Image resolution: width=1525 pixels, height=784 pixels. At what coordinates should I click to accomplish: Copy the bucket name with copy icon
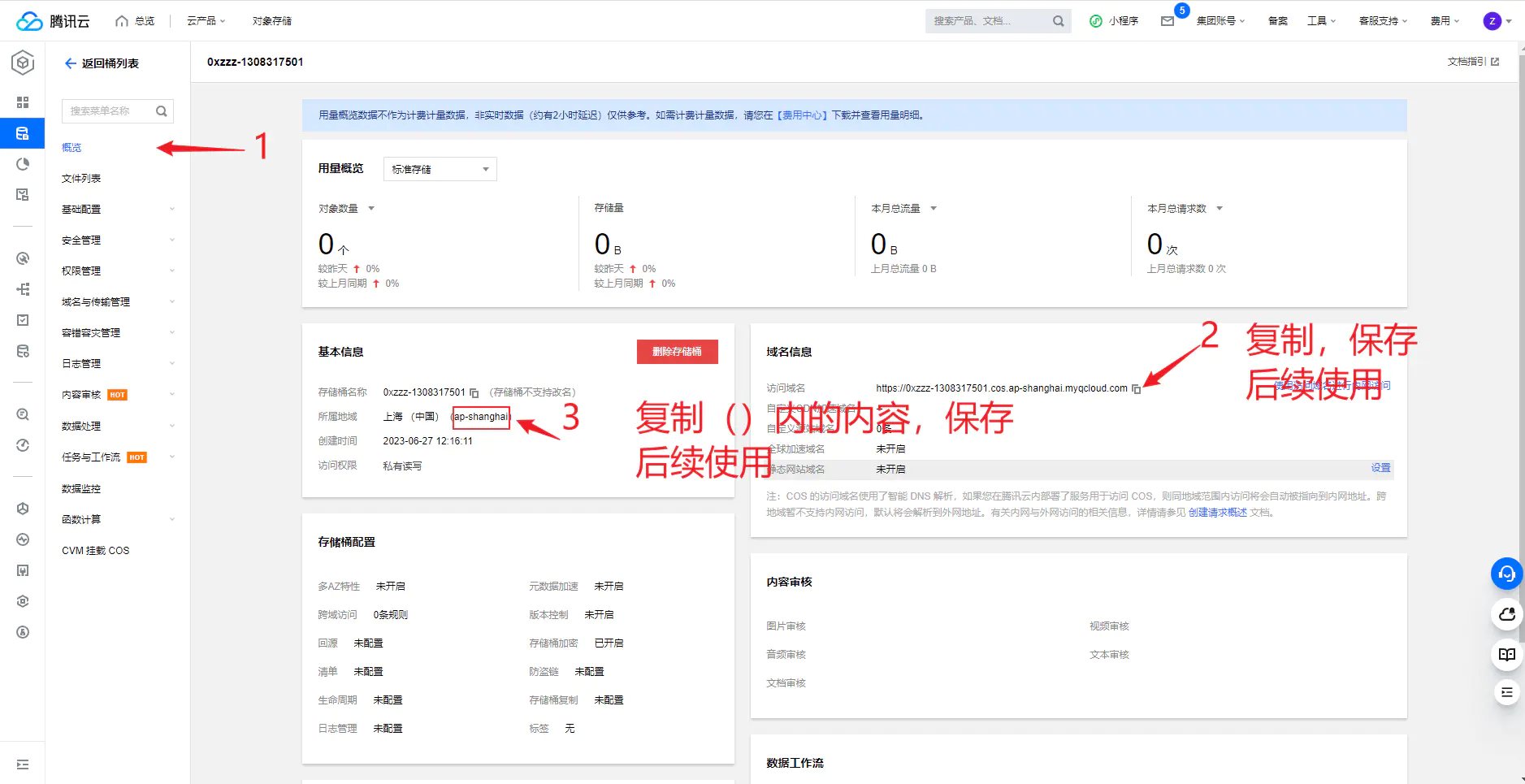(474, 393)
